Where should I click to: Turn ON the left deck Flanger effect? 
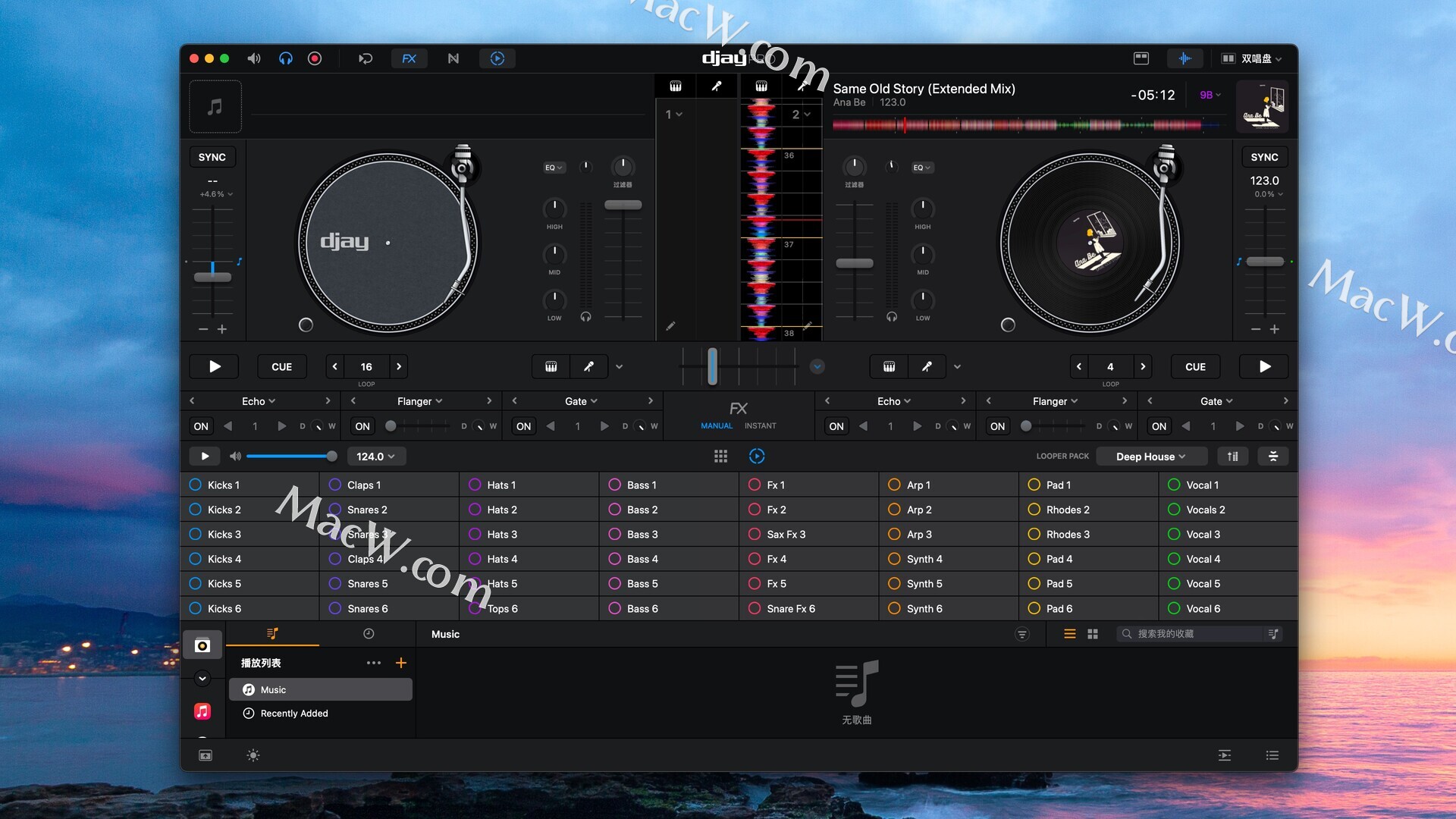[x=362, y=426]
